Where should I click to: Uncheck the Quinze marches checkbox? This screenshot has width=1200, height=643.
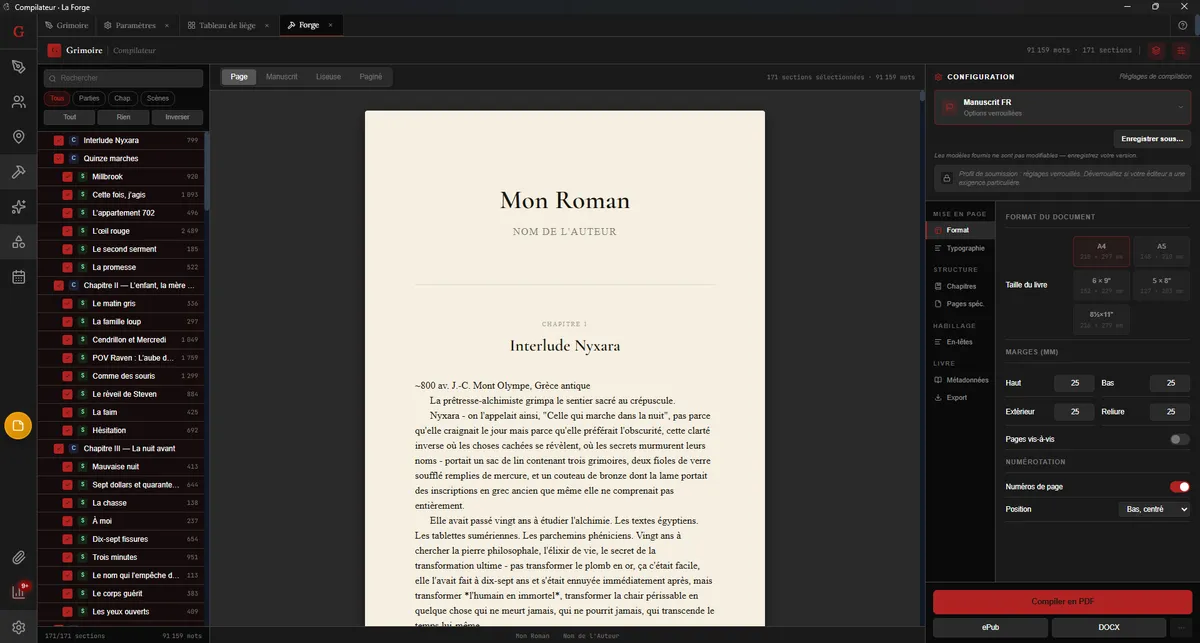click(x=59, y=158)
